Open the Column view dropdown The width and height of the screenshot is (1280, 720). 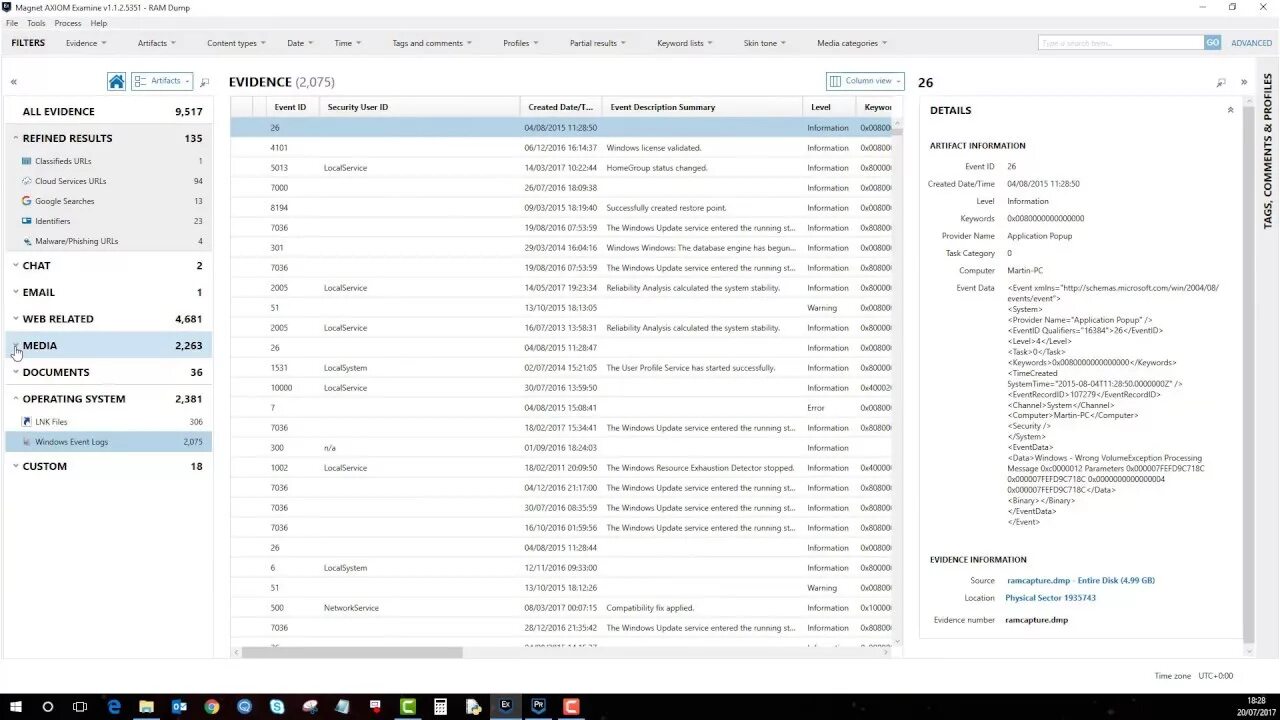point(864,81)
